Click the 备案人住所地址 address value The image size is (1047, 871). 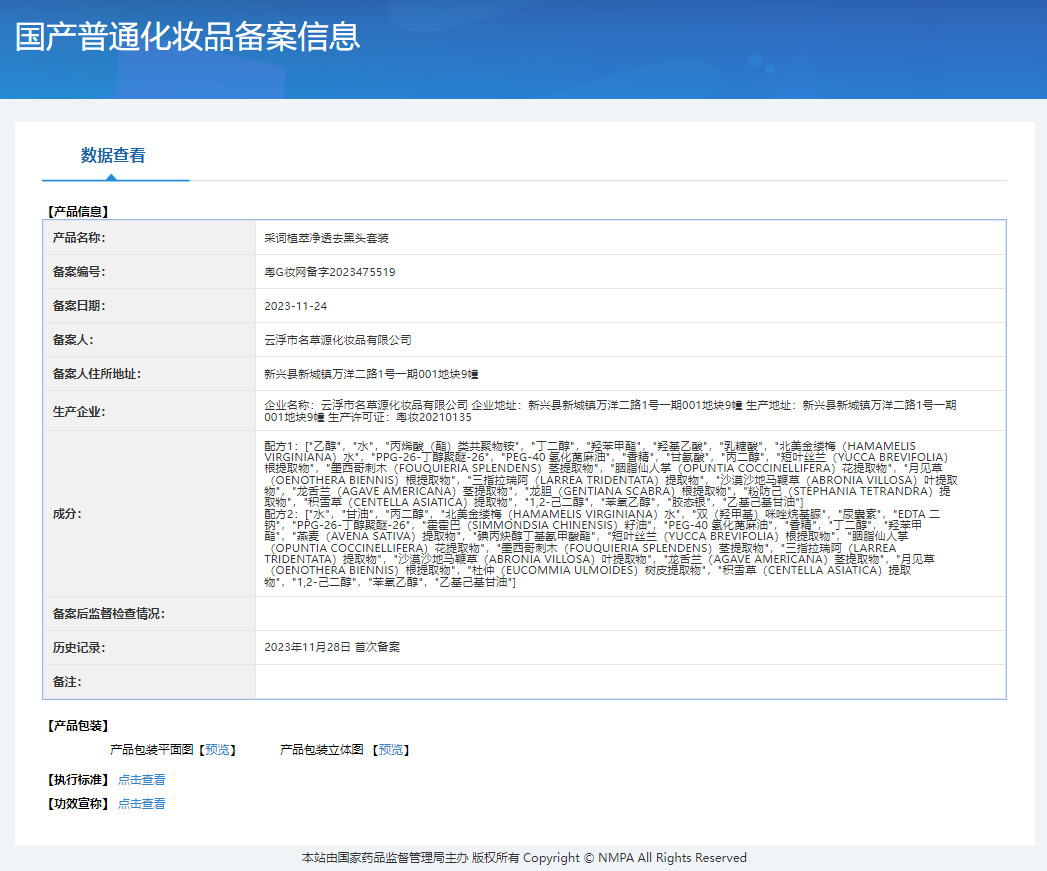371,374
